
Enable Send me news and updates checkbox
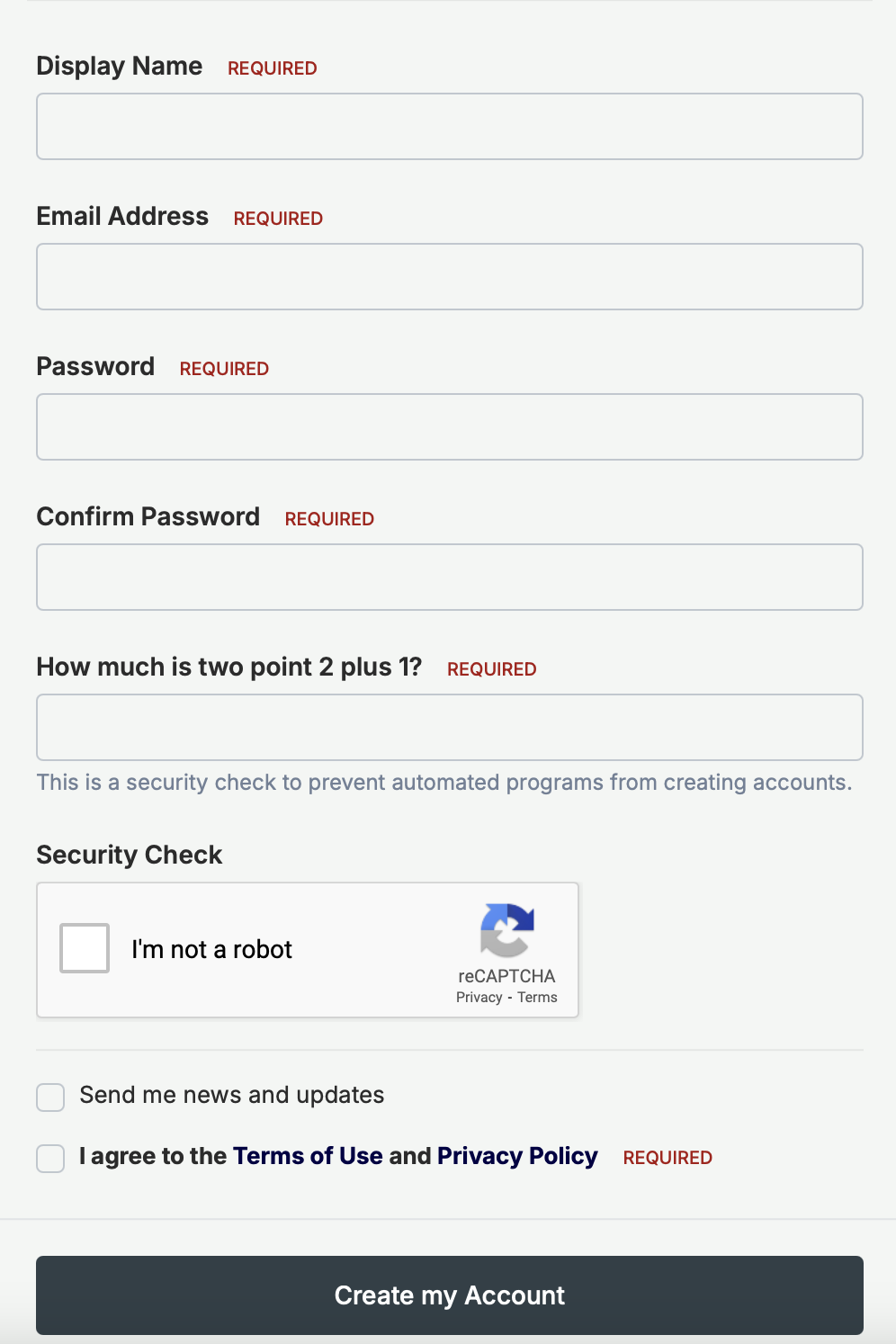click(50, 1098)
